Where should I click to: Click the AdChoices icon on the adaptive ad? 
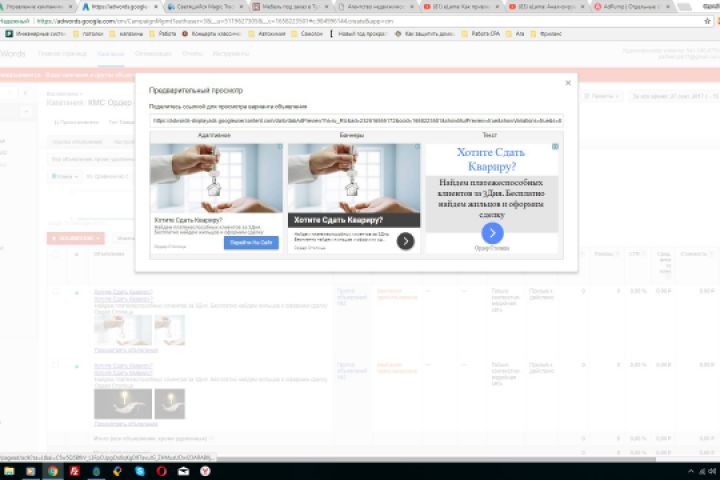tap(280, 147)
